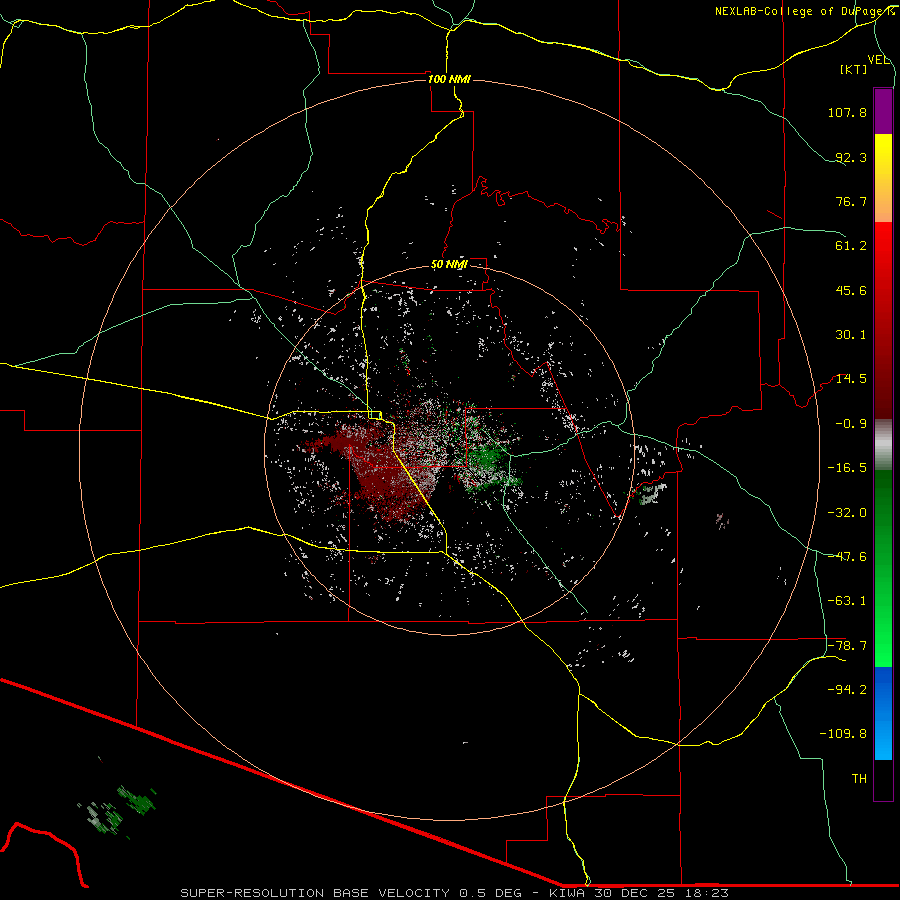Click the 100 NMI range ring label
This screenshot has width=900, height=900.
pyautogui.click(x=449, y=79)
